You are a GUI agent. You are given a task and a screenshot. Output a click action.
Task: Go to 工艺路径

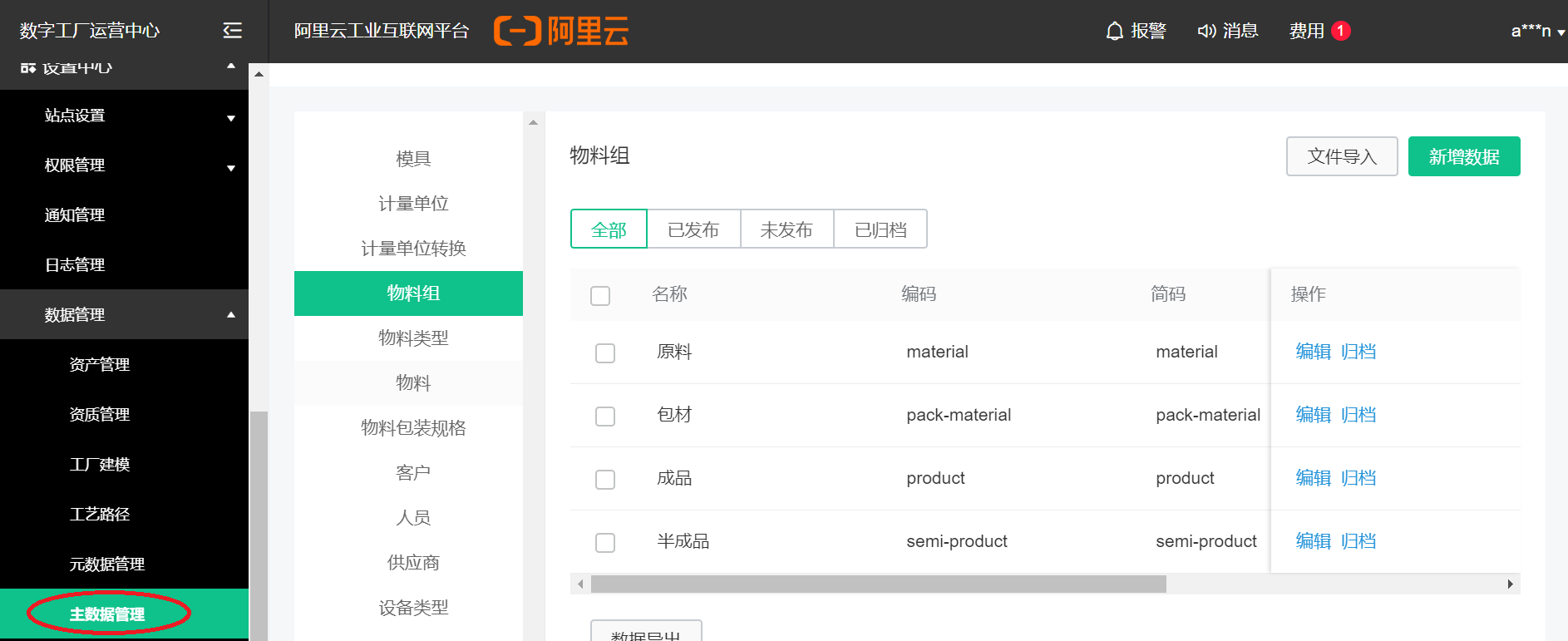point(100,514)
